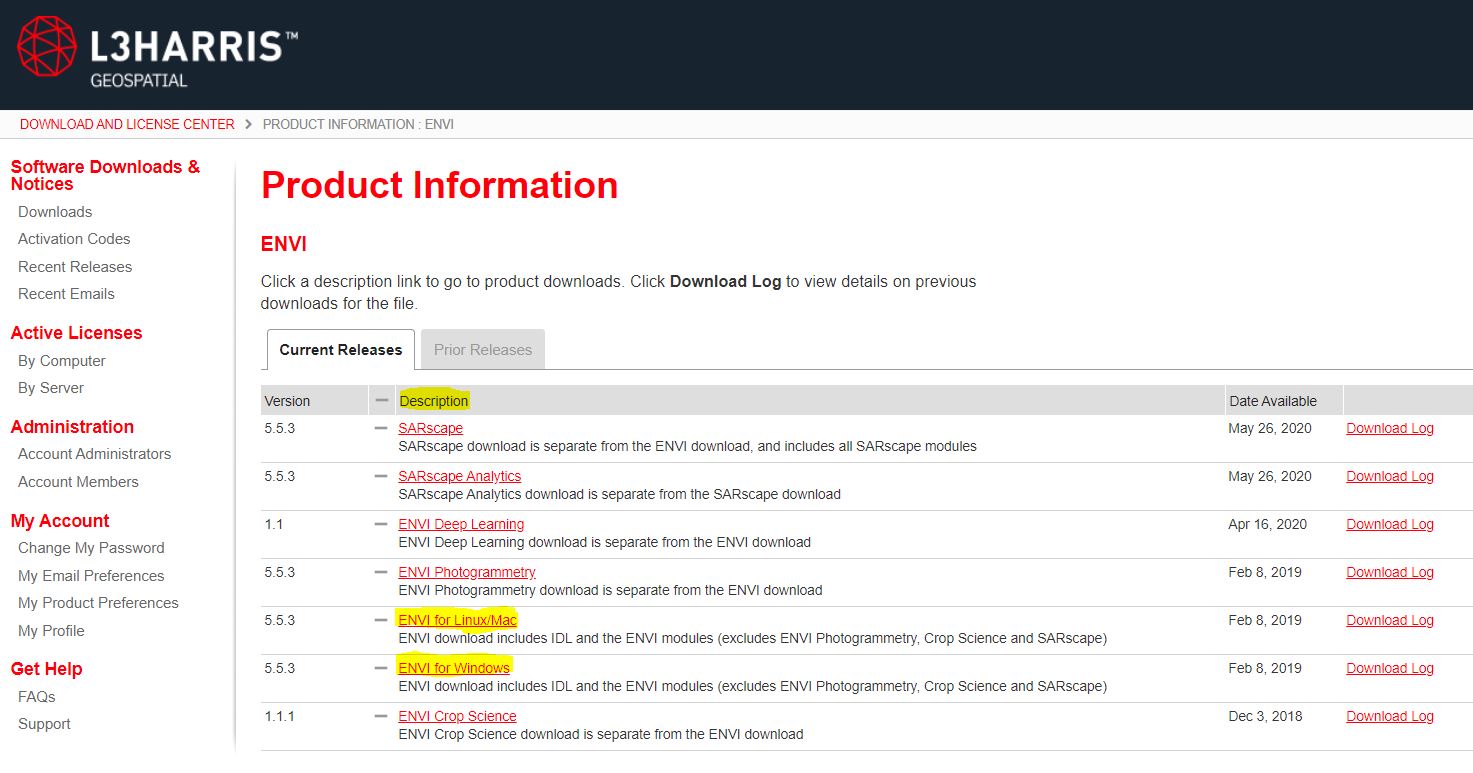The width and height of the screenshot is (1473, 773).
Task: Open Change My Password page
Action: click(91, 548)
